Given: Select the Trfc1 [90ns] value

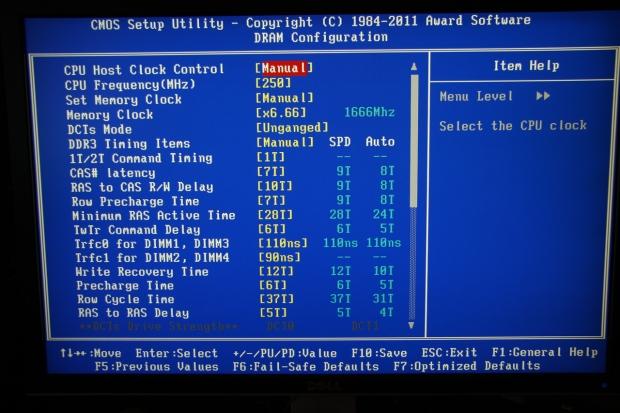Looking at the screenshot, I should pyautogui.click(x=280, y=257).
